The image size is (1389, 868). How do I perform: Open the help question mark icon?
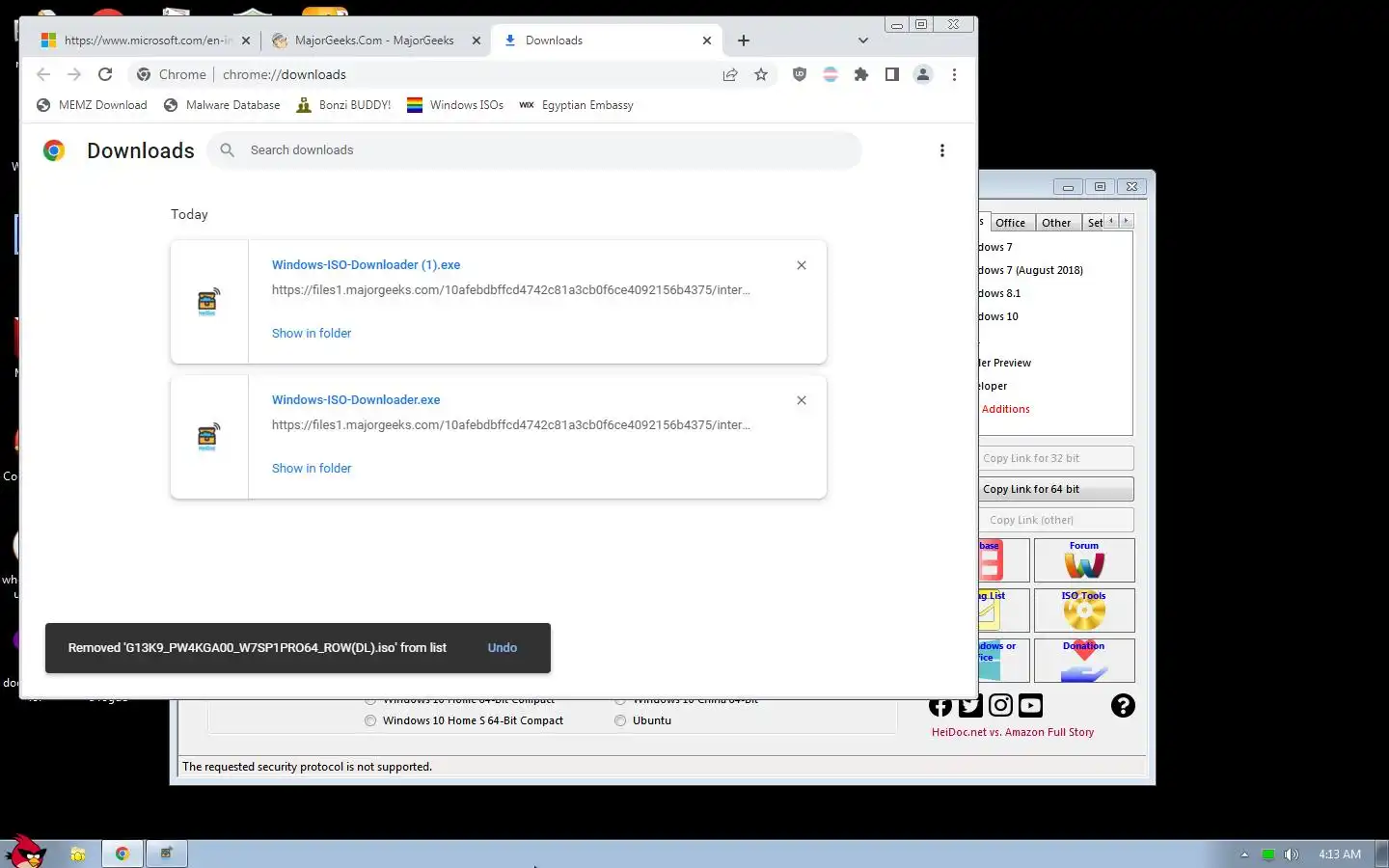pyautogui.click(x=1123, y=706)
